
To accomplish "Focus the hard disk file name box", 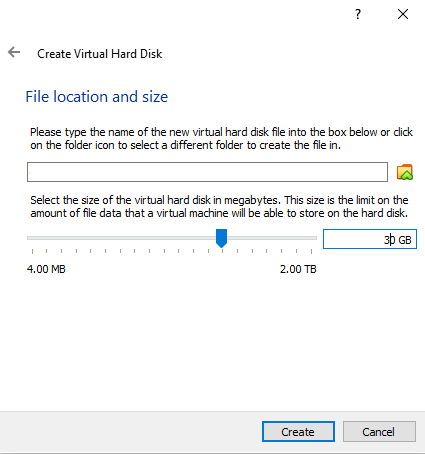I will (x=207, y=172).
